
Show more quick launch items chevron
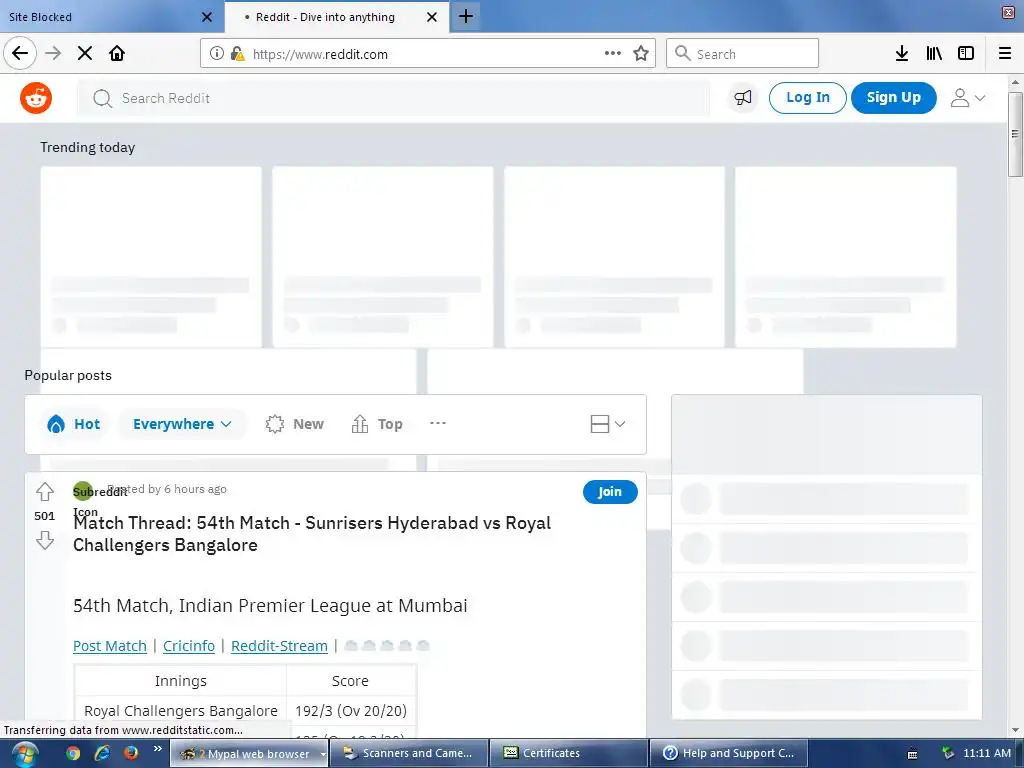pyautogui.click(x=157, y=748)
